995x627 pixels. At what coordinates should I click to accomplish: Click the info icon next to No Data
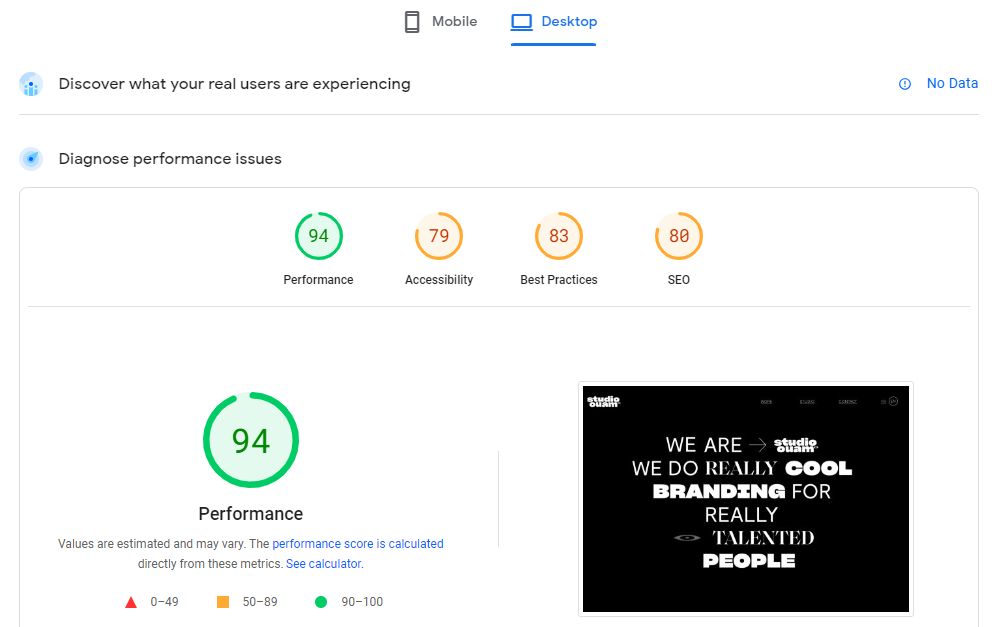coord(907,83)
